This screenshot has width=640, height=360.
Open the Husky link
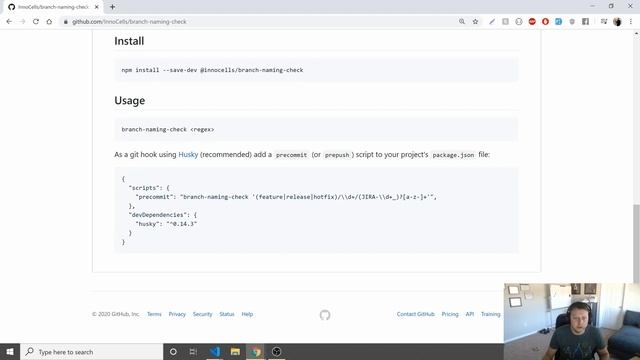click(x=188, y=155)
